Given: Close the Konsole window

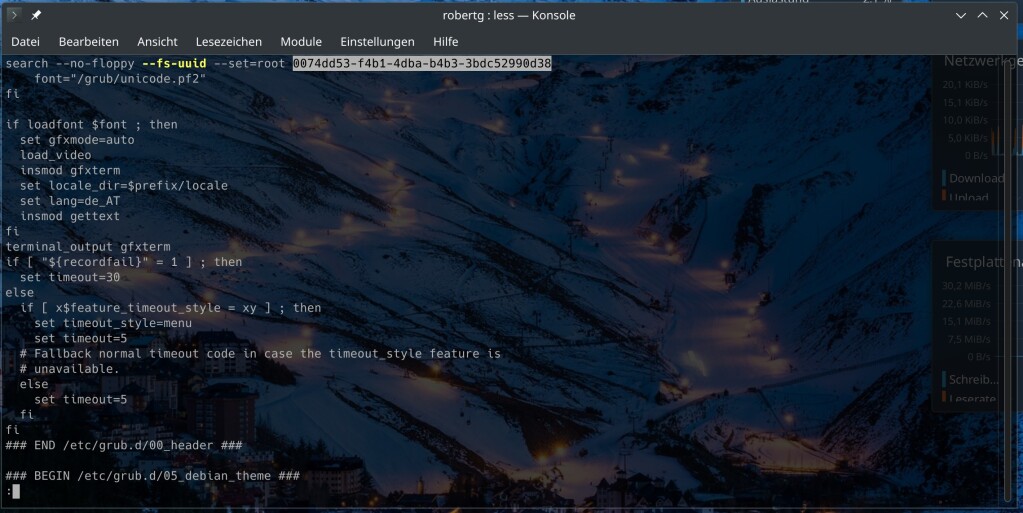Looking at the screenshot, I should point(1004,15).
